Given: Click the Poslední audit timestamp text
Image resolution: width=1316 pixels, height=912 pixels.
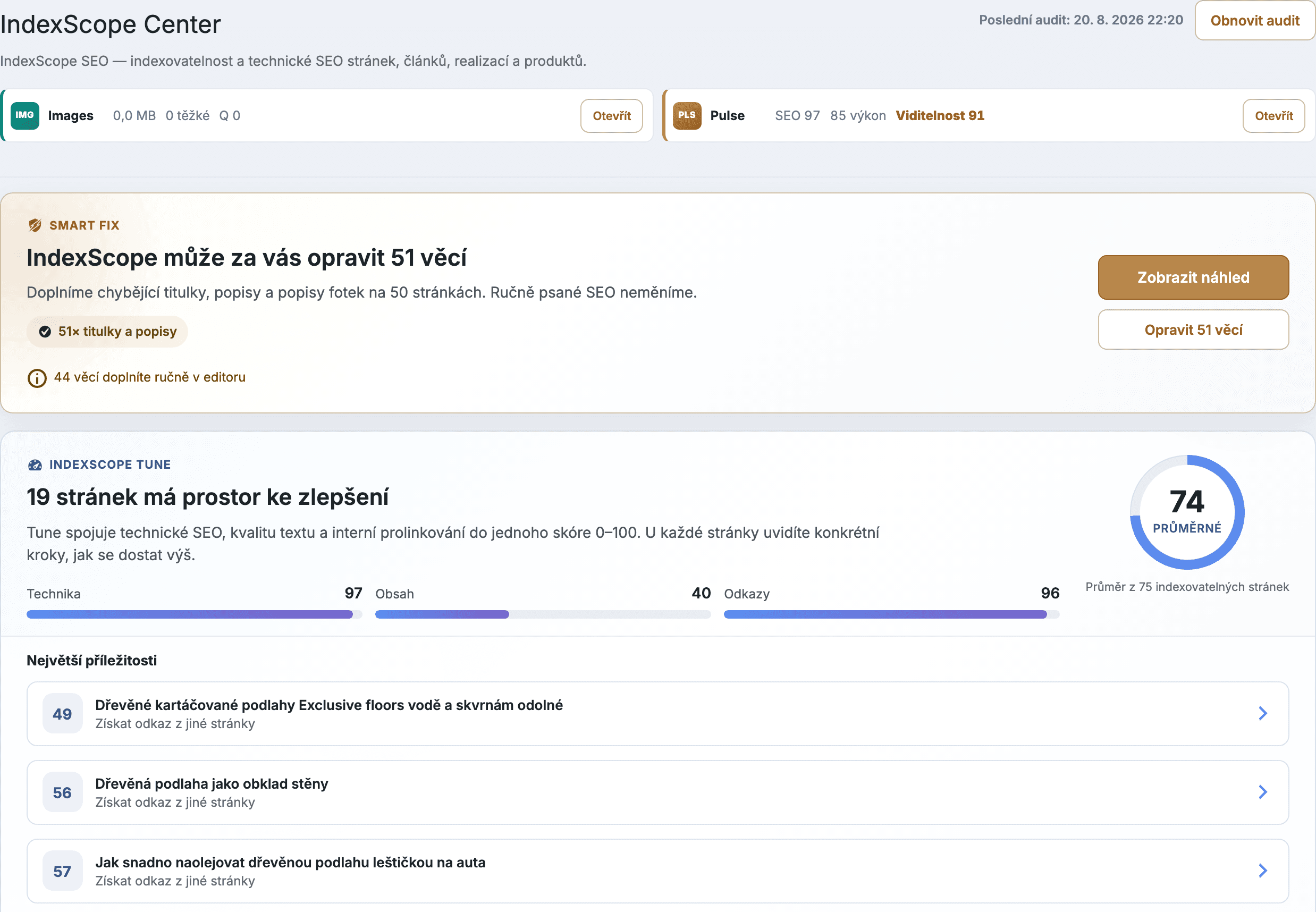Looking at the screenshot, I should pos(1081,20).
